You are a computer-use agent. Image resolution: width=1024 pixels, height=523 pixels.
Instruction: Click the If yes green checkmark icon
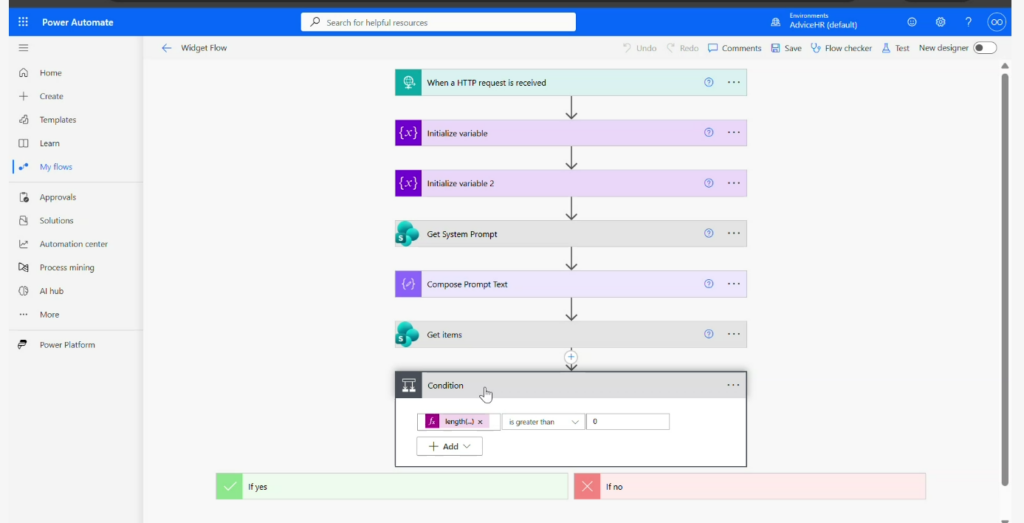tap(229, 486)
